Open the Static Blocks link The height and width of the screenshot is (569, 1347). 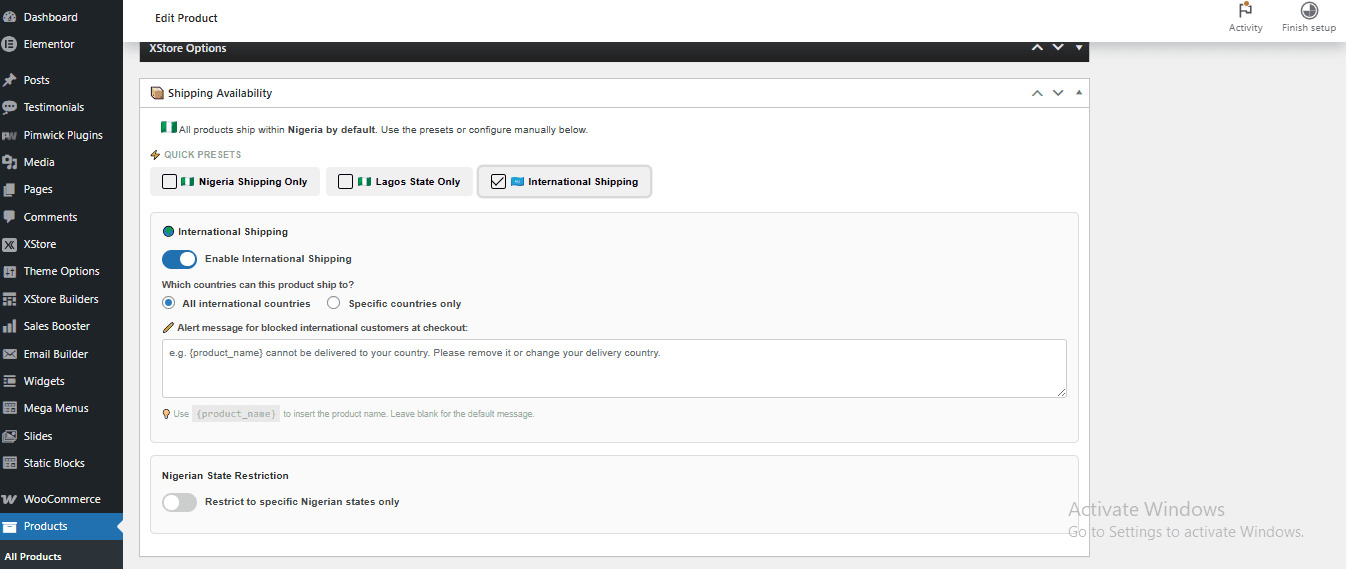tap(54, 463)
